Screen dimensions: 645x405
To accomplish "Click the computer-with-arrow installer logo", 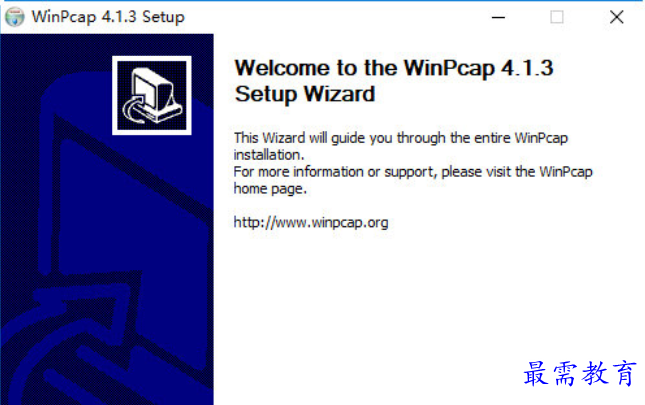I will tap(152, 95).
